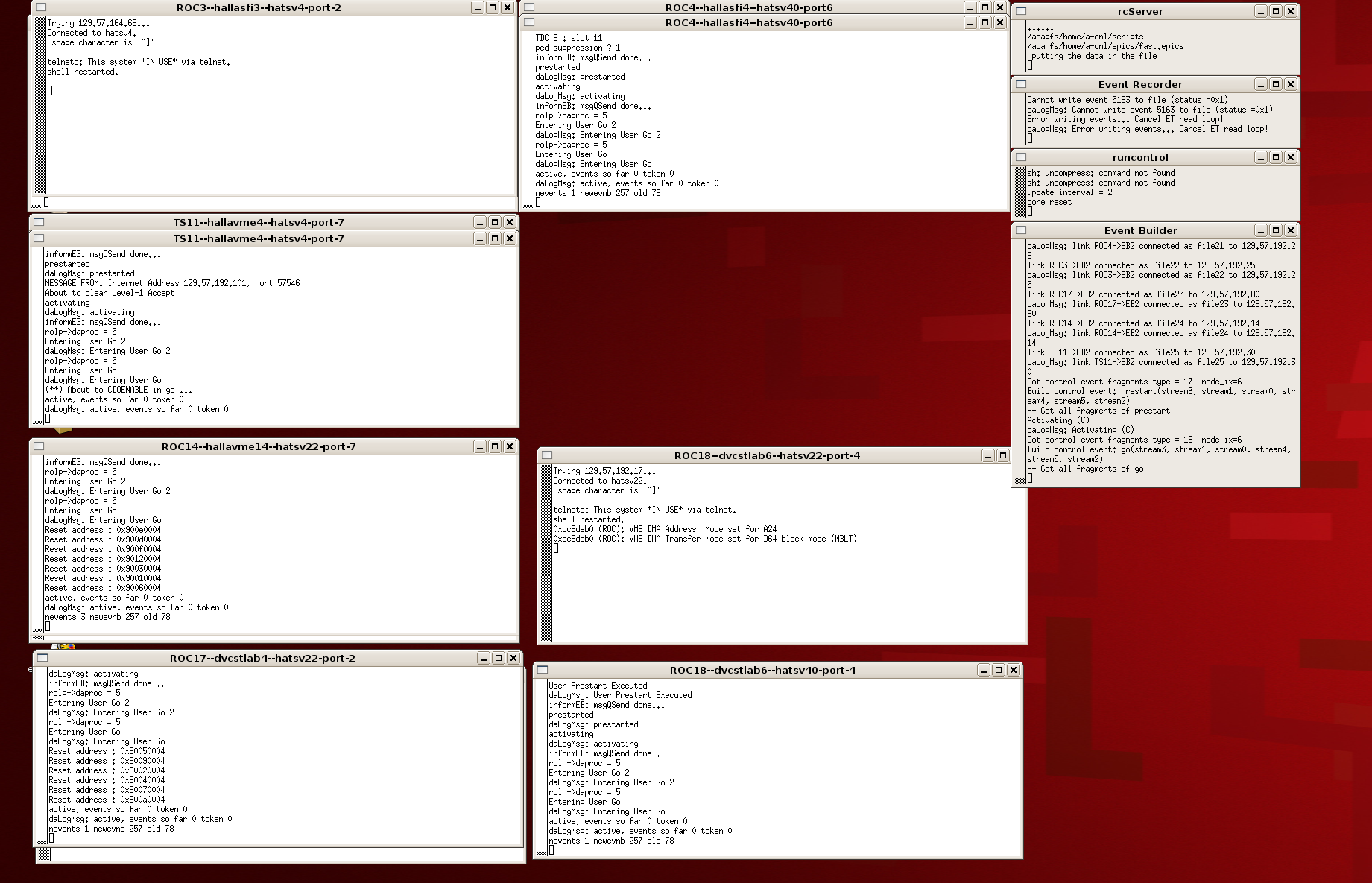Open window menu icon of Event Builder window
The image size is (1372, 883).
click(x=1021, y=230)
